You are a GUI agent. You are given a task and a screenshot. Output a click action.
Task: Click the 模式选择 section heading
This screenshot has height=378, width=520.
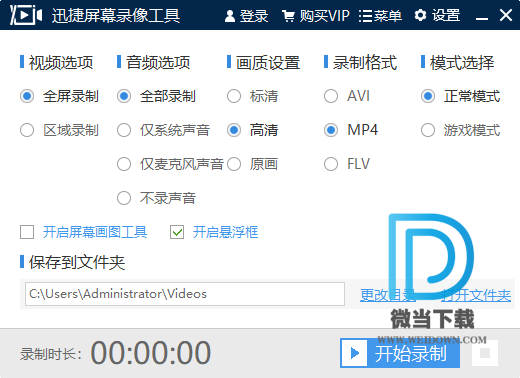(462, 63)
